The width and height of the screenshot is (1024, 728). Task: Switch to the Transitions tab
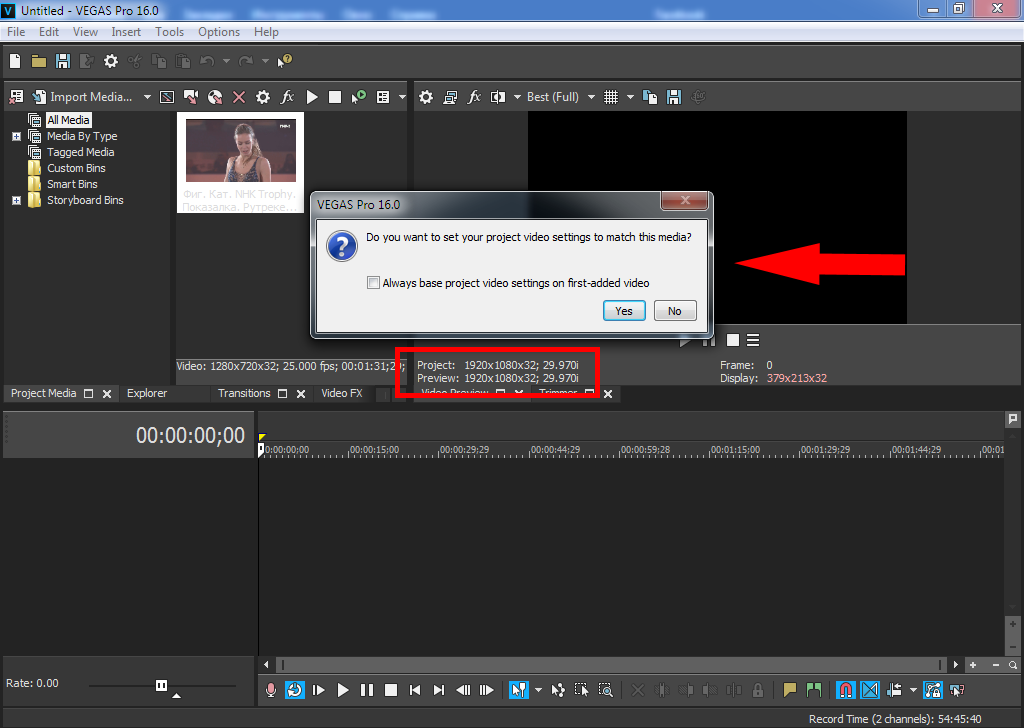click(x=244, y=393)
